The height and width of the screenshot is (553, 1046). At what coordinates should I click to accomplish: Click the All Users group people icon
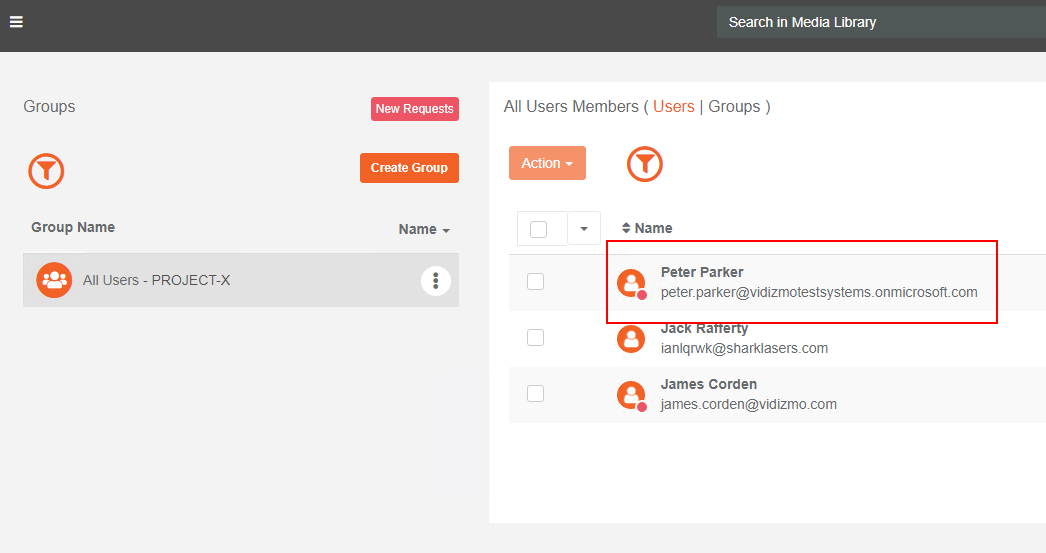[54, 280]
